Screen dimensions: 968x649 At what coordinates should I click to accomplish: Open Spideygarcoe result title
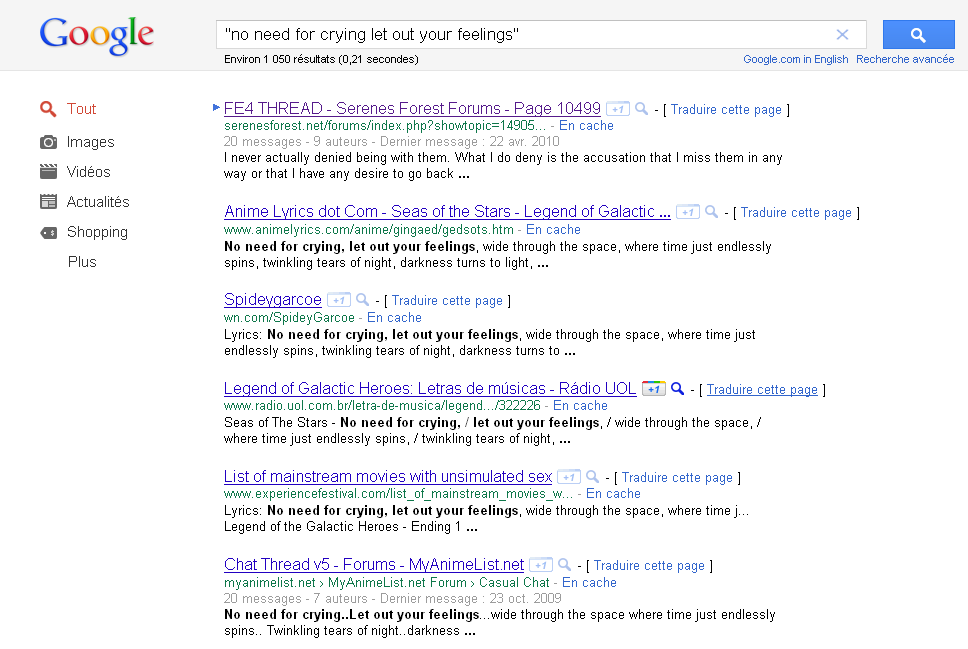point(272,299)
